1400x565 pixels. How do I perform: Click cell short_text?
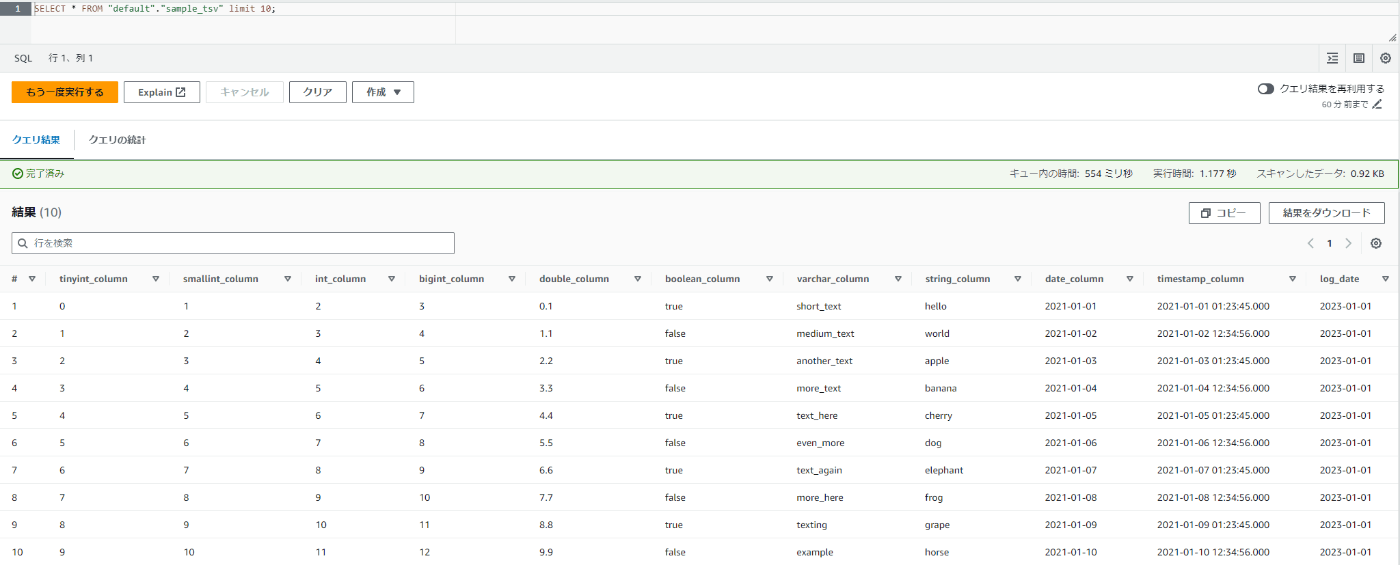pos(819,306)
